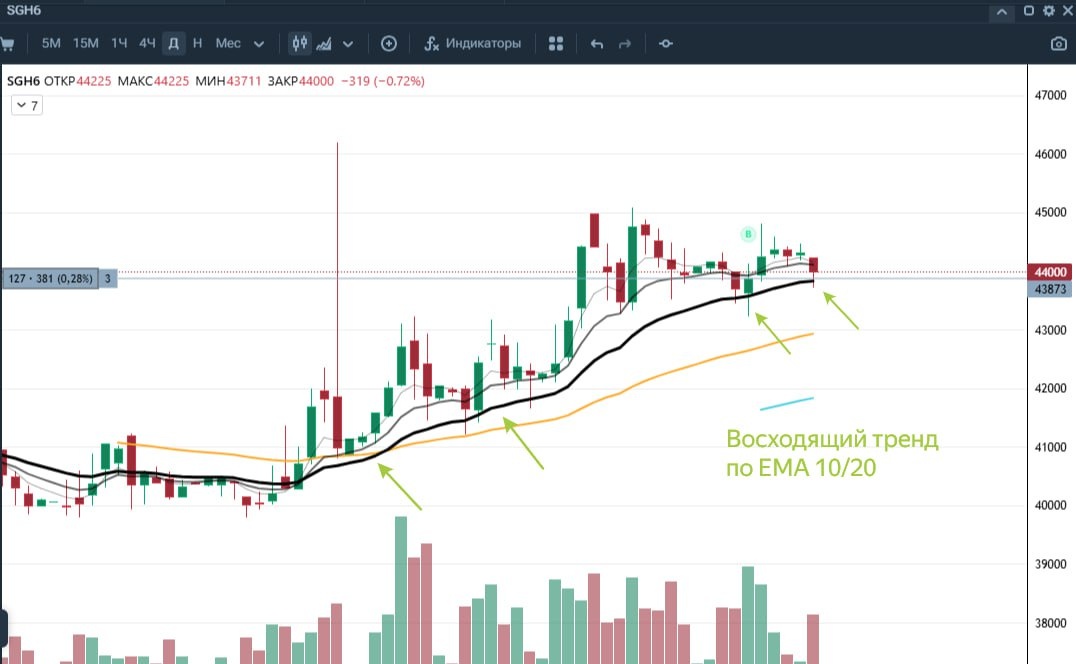Select the 5M timeframe
Screen dimensions: 1076x664
(x=51, y=43)
